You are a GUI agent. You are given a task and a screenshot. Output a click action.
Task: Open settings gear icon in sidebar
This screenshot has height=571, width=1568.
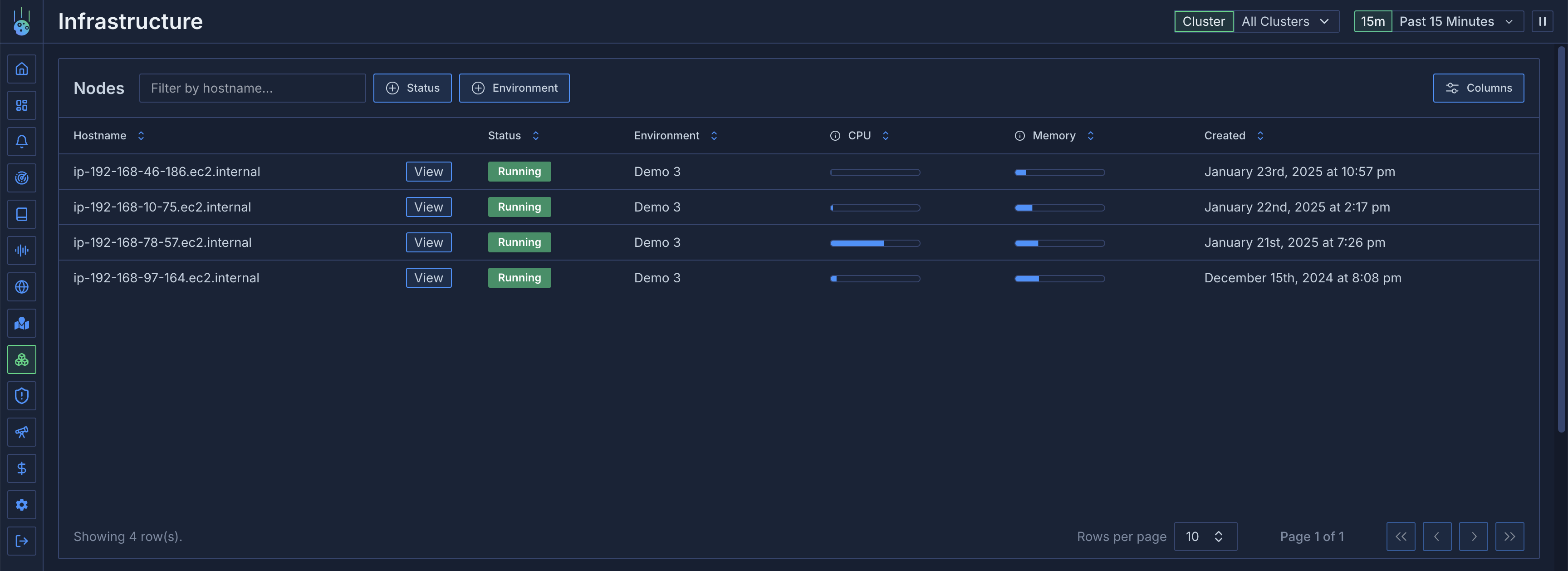tap(21, 505)
